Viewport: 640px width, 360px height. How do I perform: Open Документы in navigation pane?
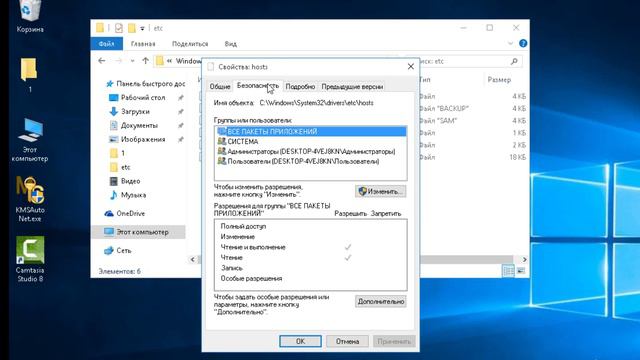click(x=133, y=125)
